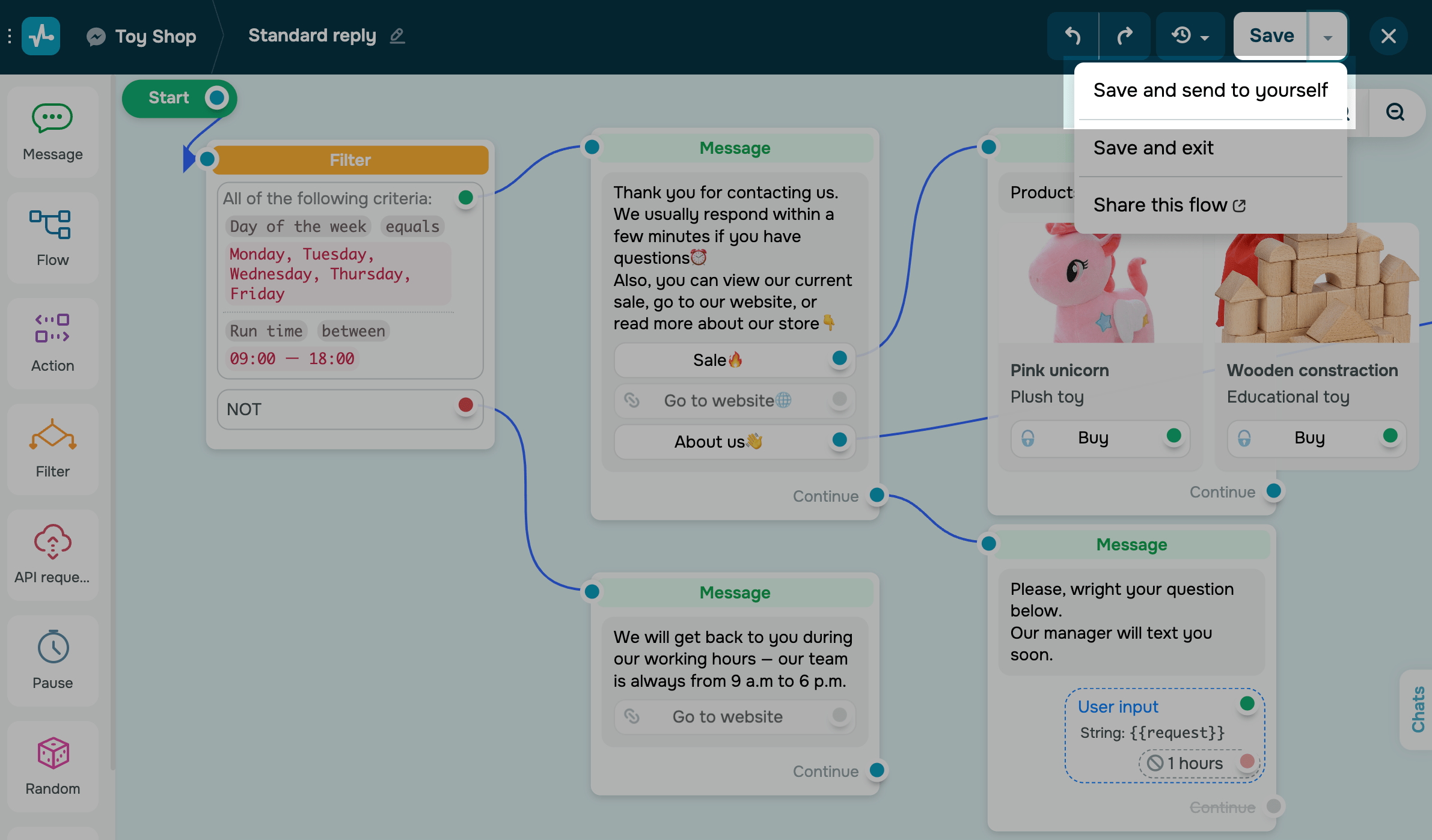This screenshot has width=1432, height=840.
Task: Select the API request element icon
Action: point(52,541)
